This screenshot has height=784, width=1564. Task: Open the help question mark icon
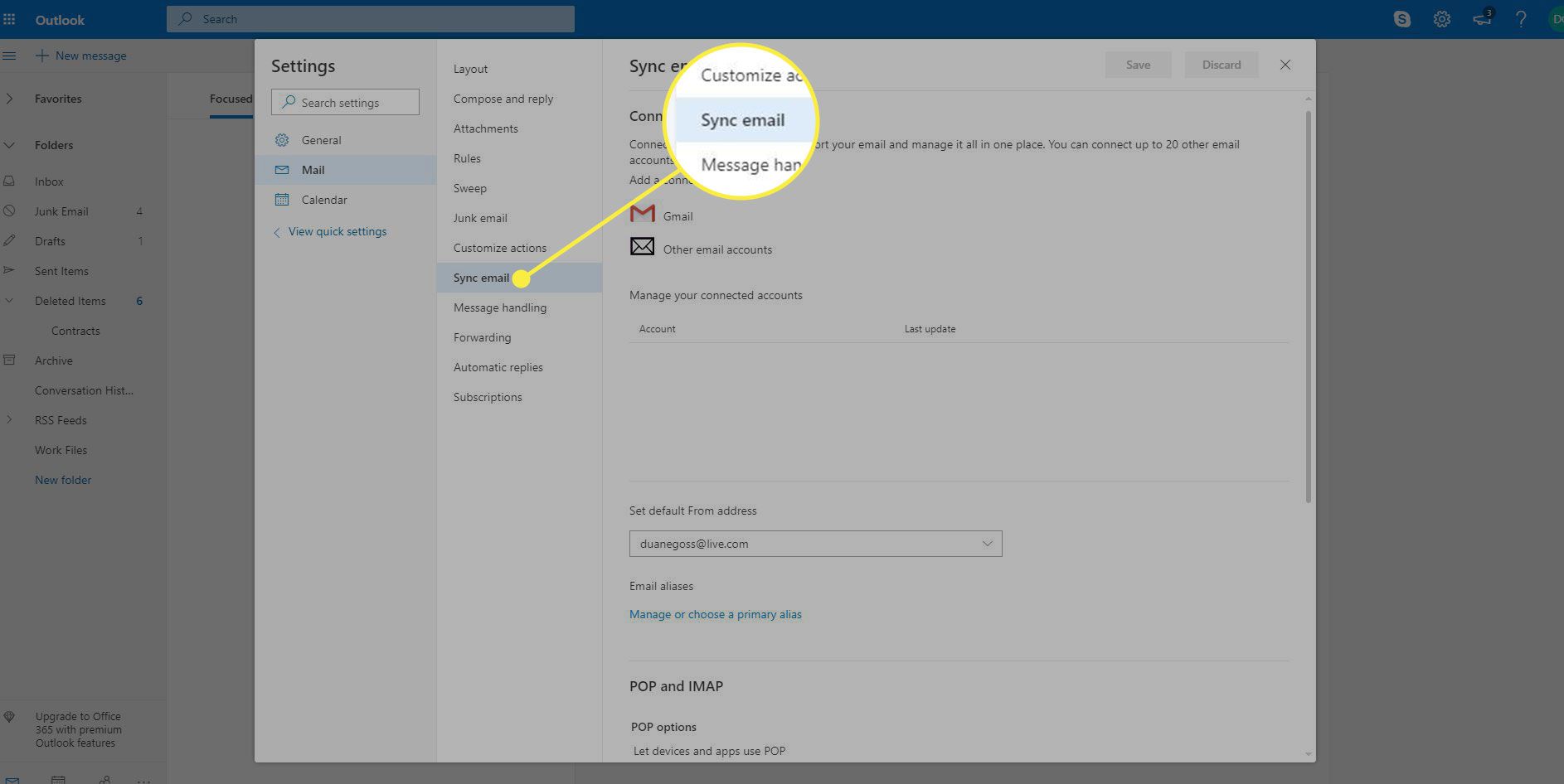1521,19
